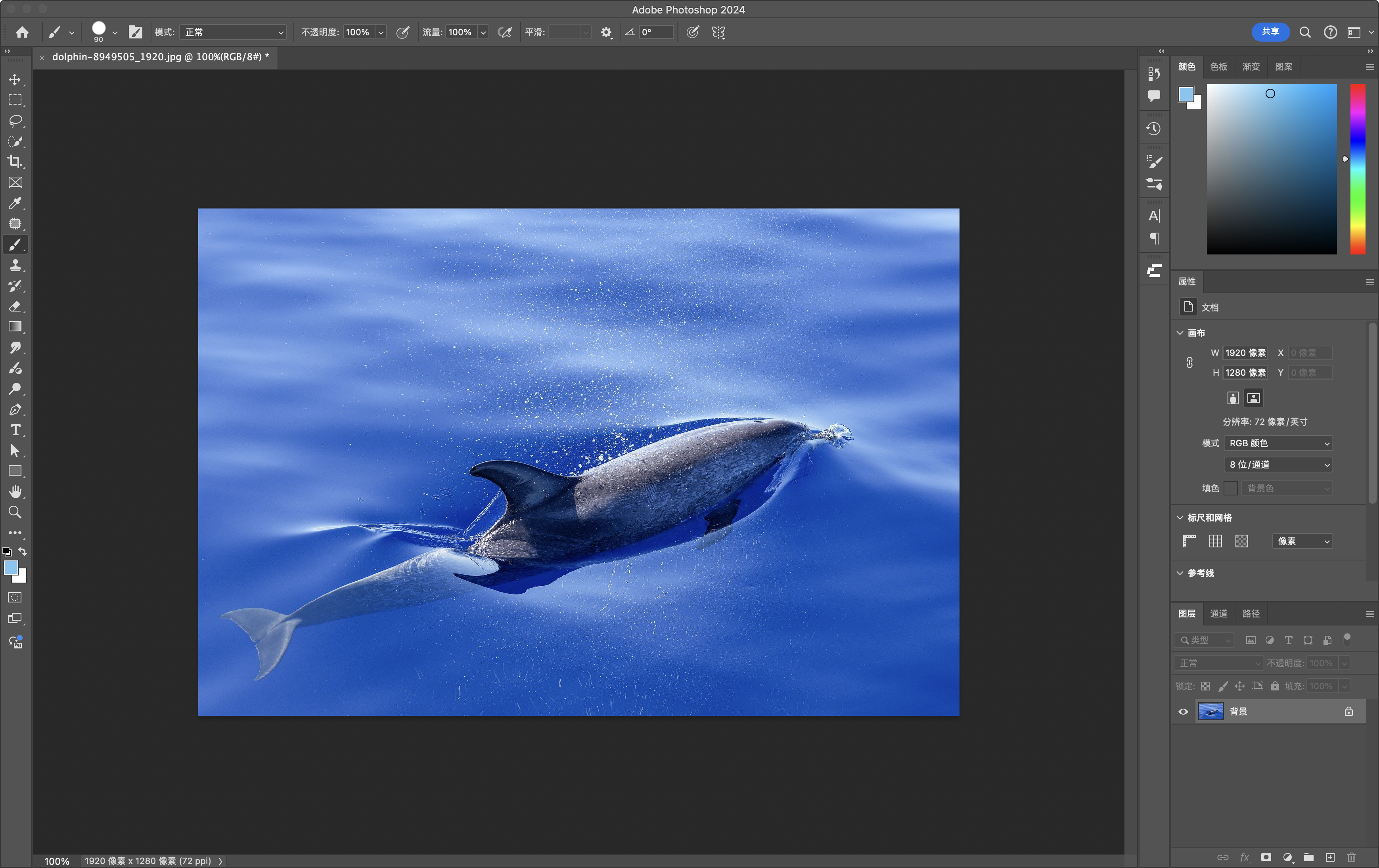Open the History panel icon

click(x=1154, y=129)
